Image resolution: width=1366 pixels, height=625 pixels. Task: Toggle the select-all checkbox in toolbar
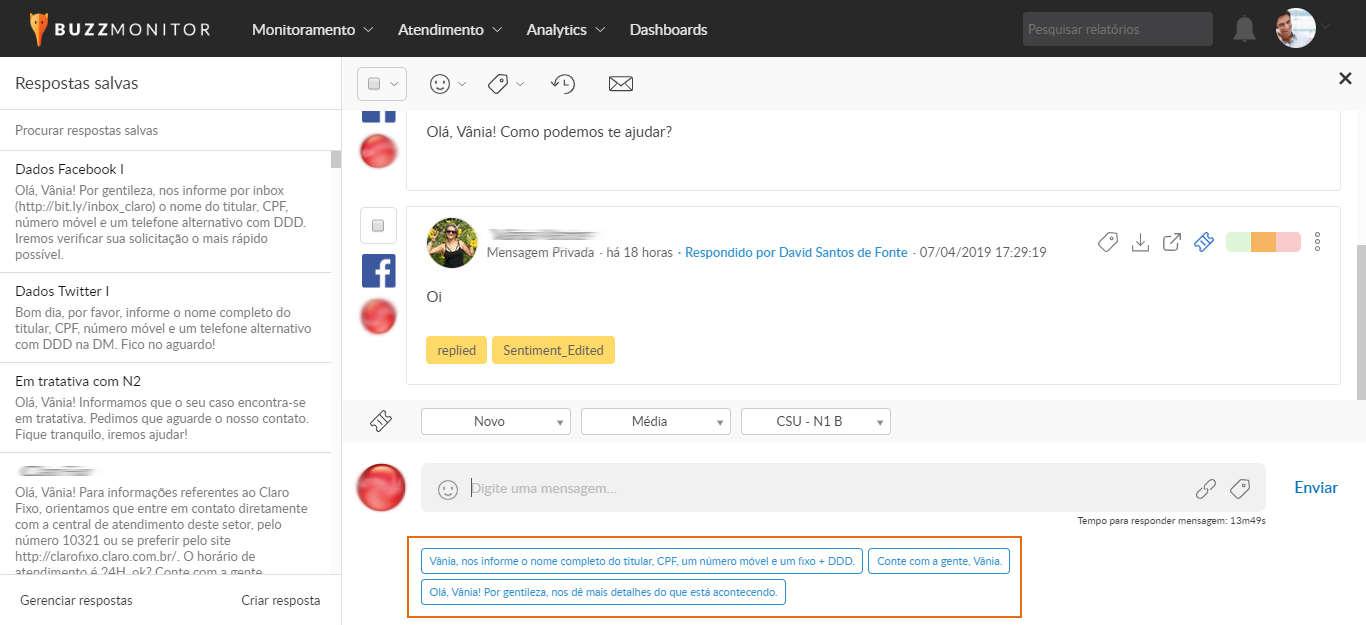point(374,84)
